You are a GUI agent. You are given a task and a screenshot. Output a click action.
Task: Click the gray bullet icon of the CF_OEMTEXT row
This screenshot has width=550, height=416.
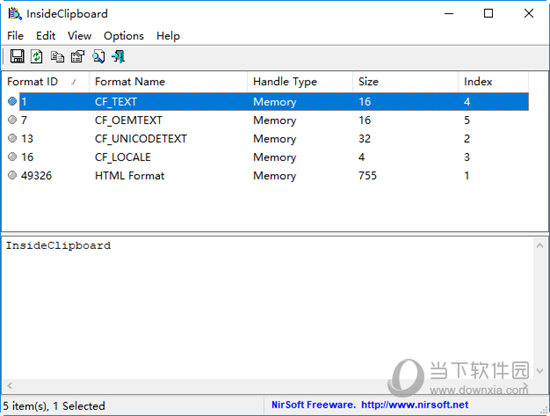point(12,120)
